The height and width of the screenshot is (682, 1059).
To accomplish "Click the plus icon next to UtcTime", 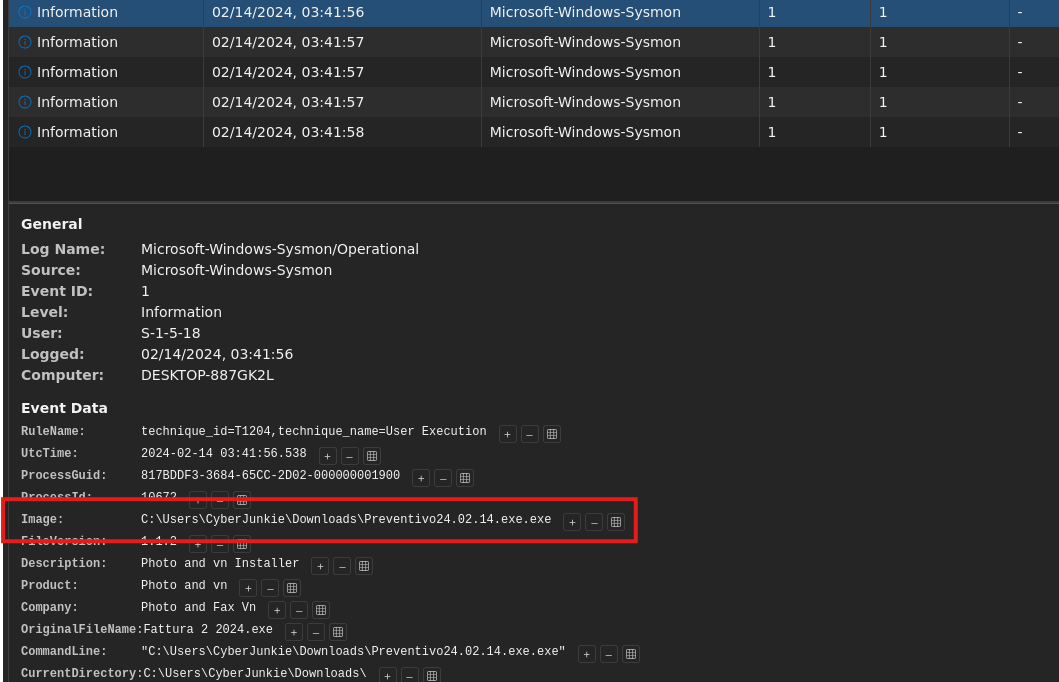I will (328, 456).
